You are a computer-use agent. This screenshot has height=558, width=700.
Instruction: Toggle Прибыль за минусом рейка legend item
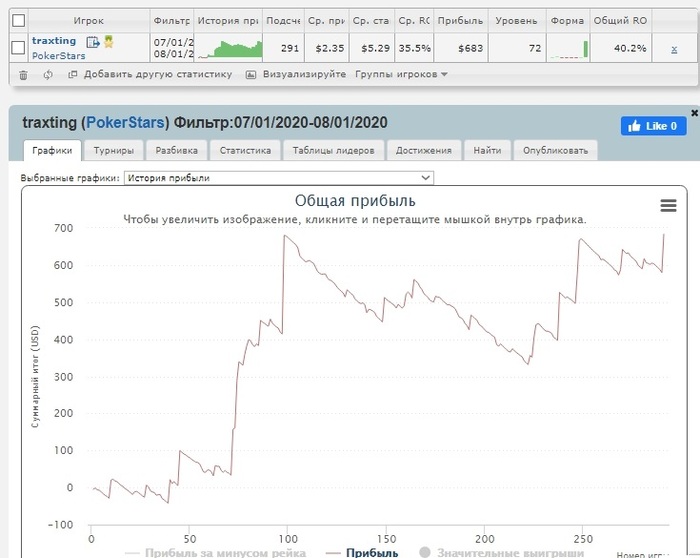(216, 553)
